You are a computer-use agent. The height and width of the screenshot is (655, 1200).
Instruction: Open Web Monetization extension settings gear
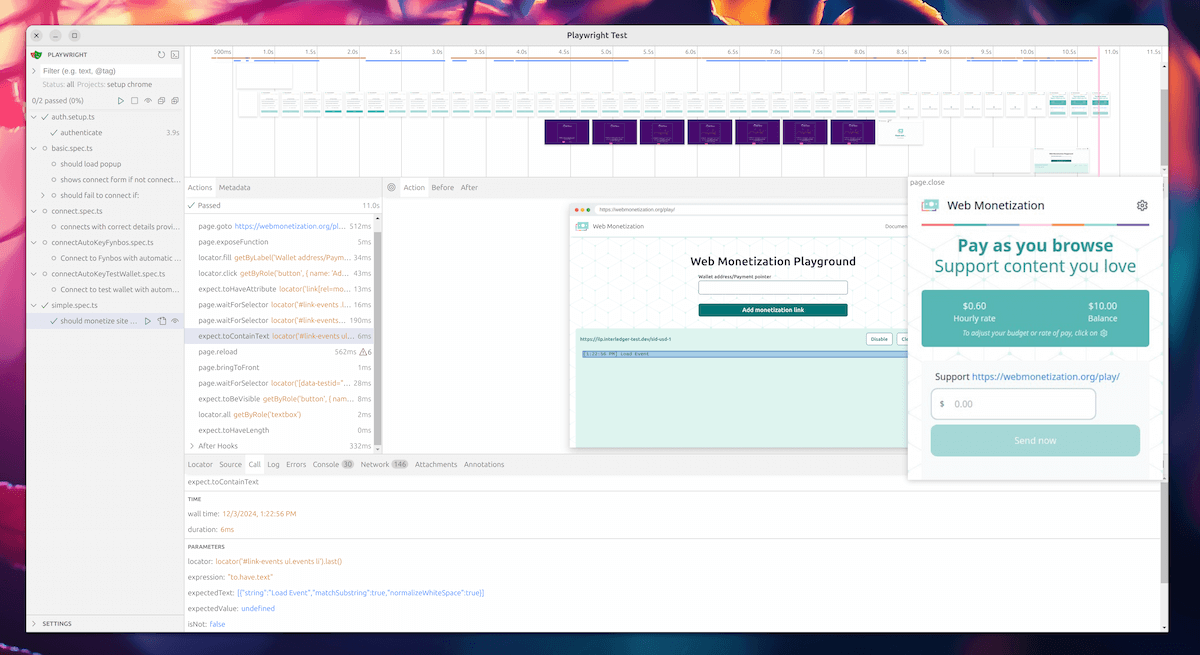pyautogui.click(x=1142, y=205)
